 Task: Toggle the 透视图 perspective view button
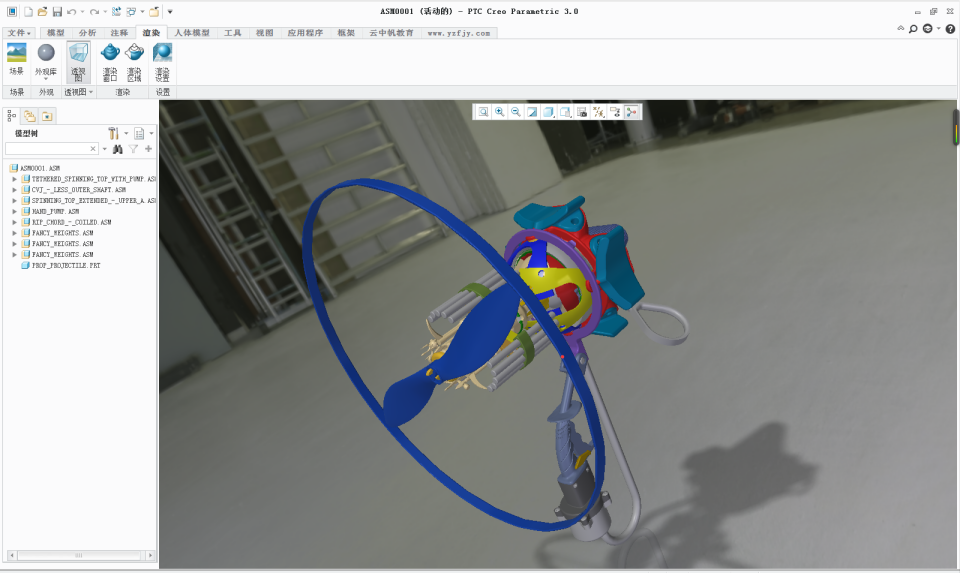(x=78, y=62)
